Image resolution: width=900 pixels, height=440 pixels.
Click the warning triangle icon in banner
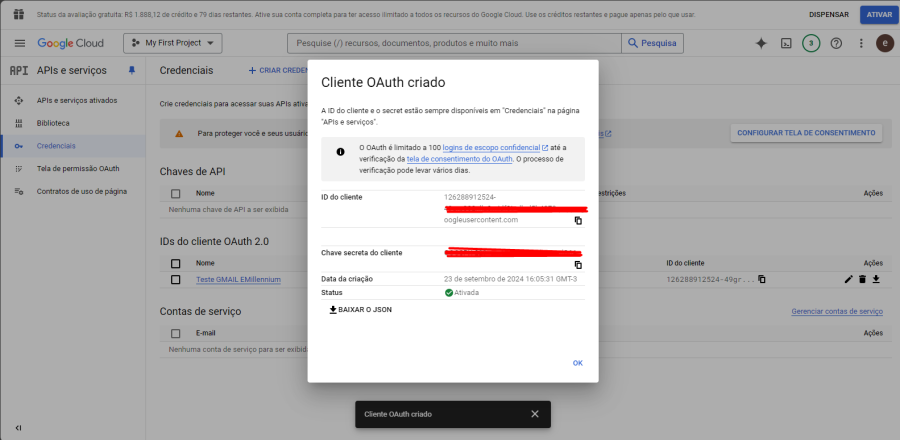(179, 133)
